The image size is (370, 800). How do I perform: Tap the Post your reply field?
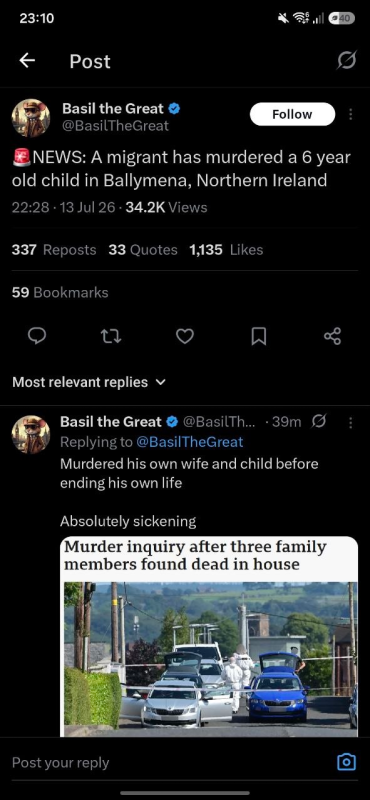pyautogui.click(x=168, y=762)
